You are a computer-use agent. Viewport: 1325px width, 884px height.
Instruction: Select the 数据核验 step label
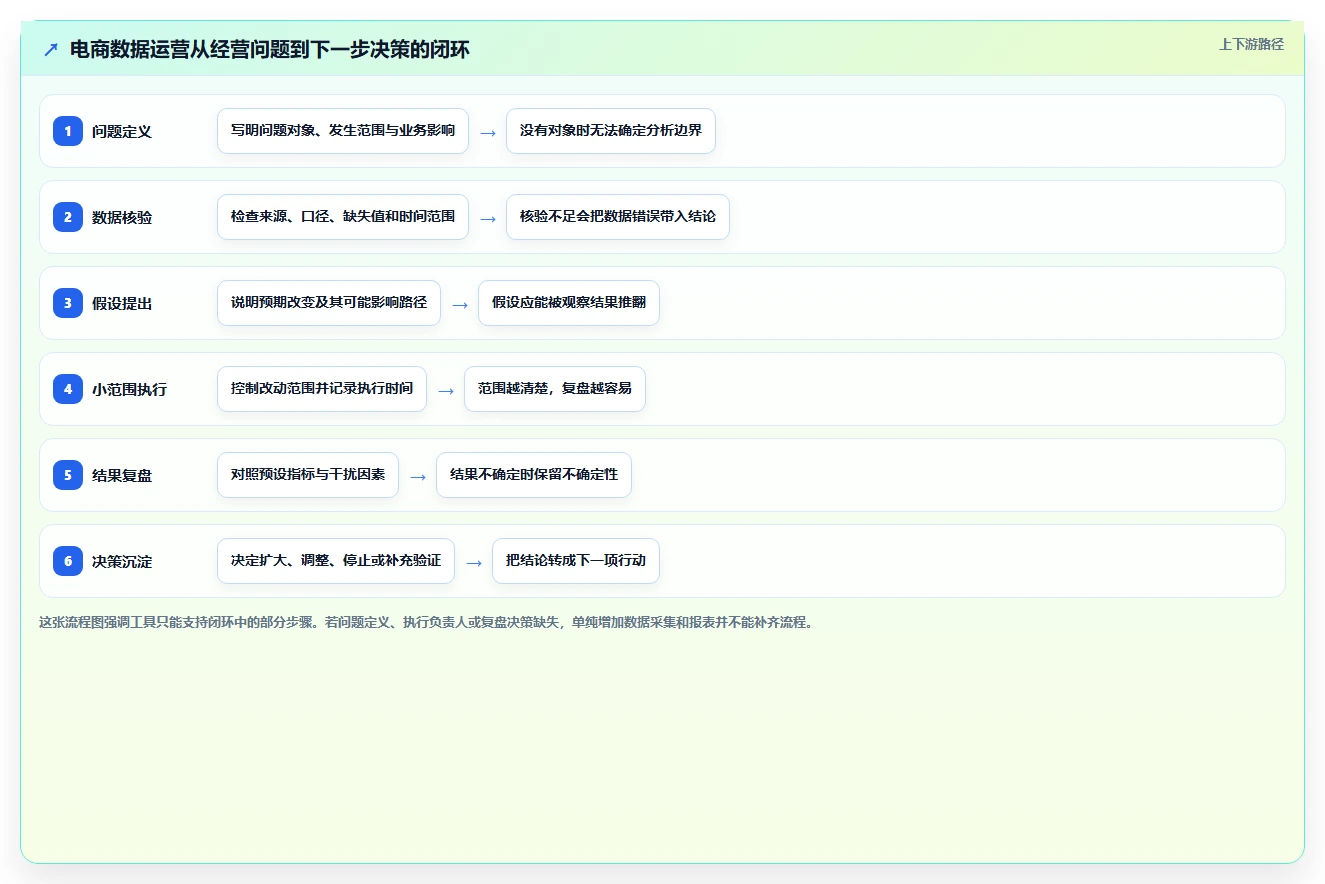122,217
